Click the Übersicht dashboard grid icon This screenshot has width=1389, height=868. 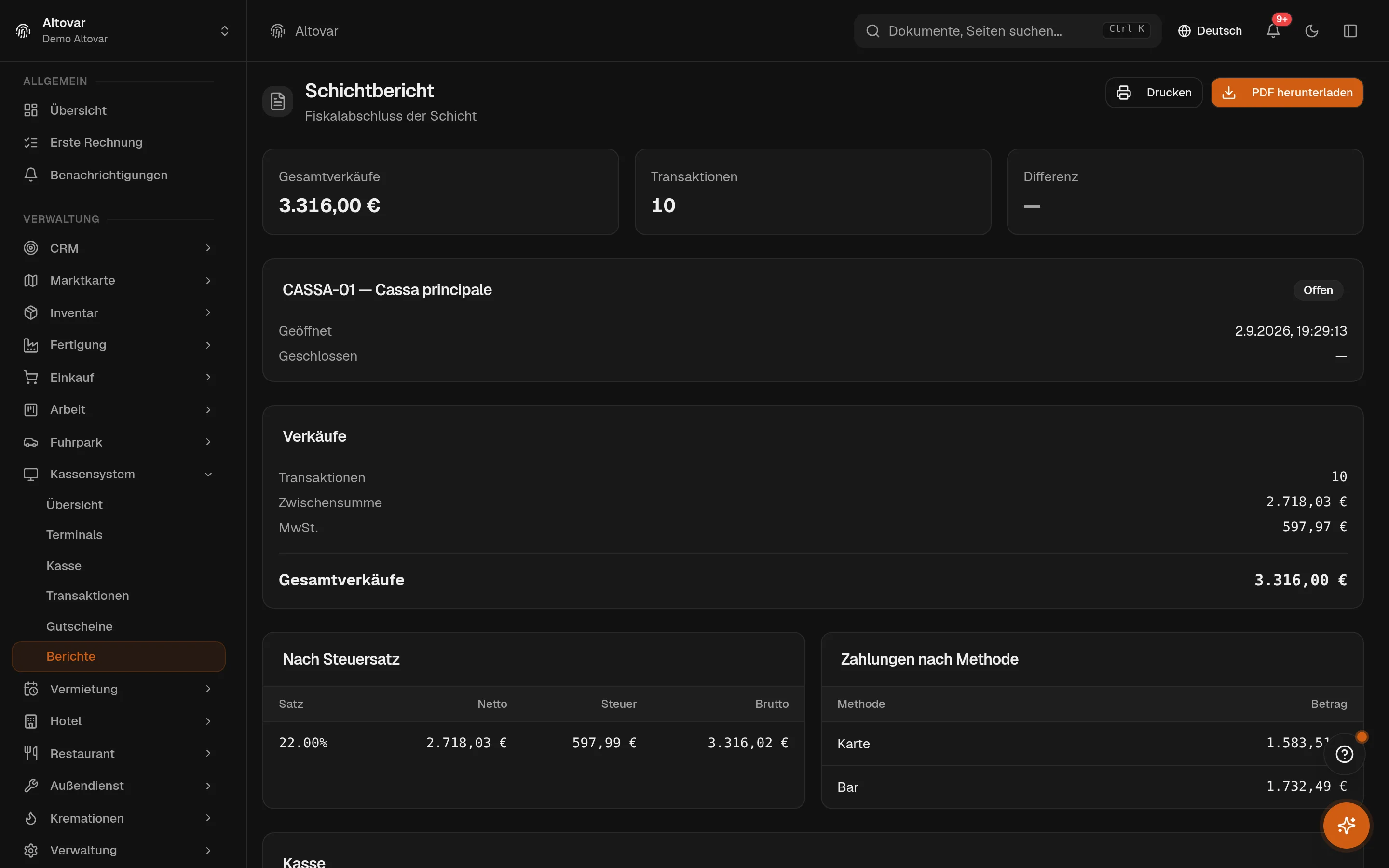[31, 110]
